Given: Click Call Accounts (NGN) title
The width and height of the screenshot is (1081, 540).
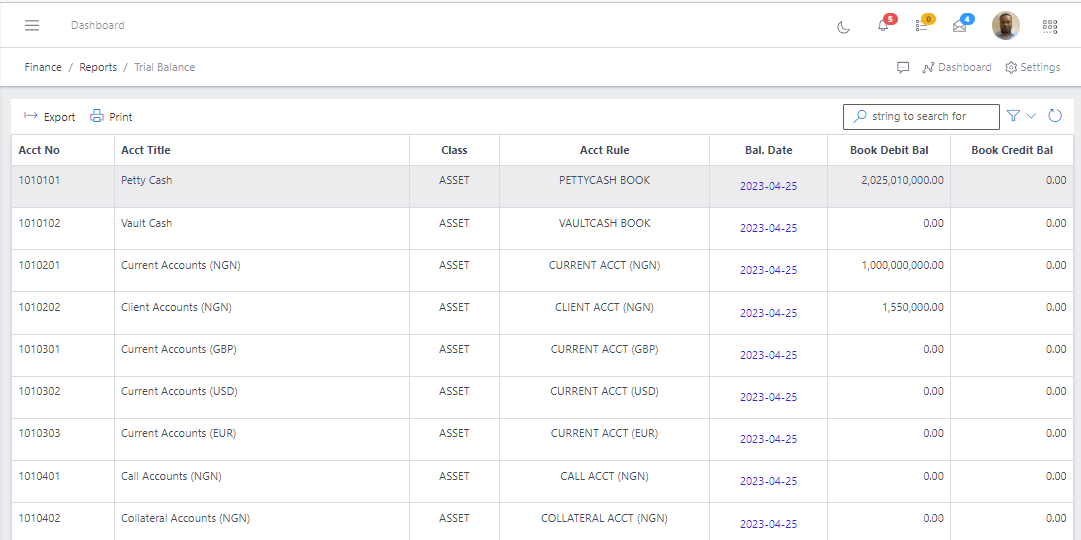Looking at the screenshot, I should (171, 477).
